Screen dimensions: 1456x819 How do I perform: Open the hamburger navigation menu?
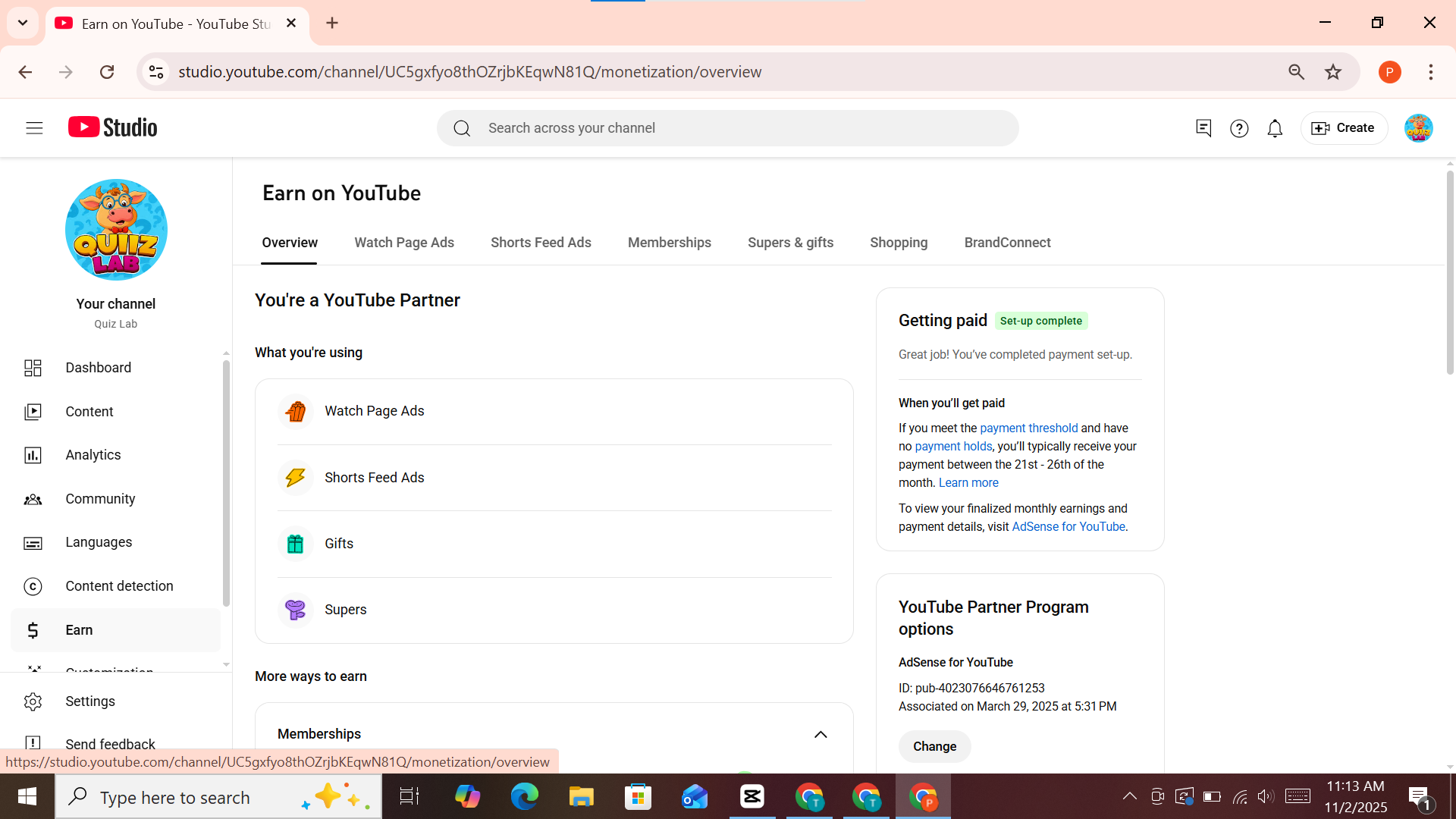[x=33, y=127]
